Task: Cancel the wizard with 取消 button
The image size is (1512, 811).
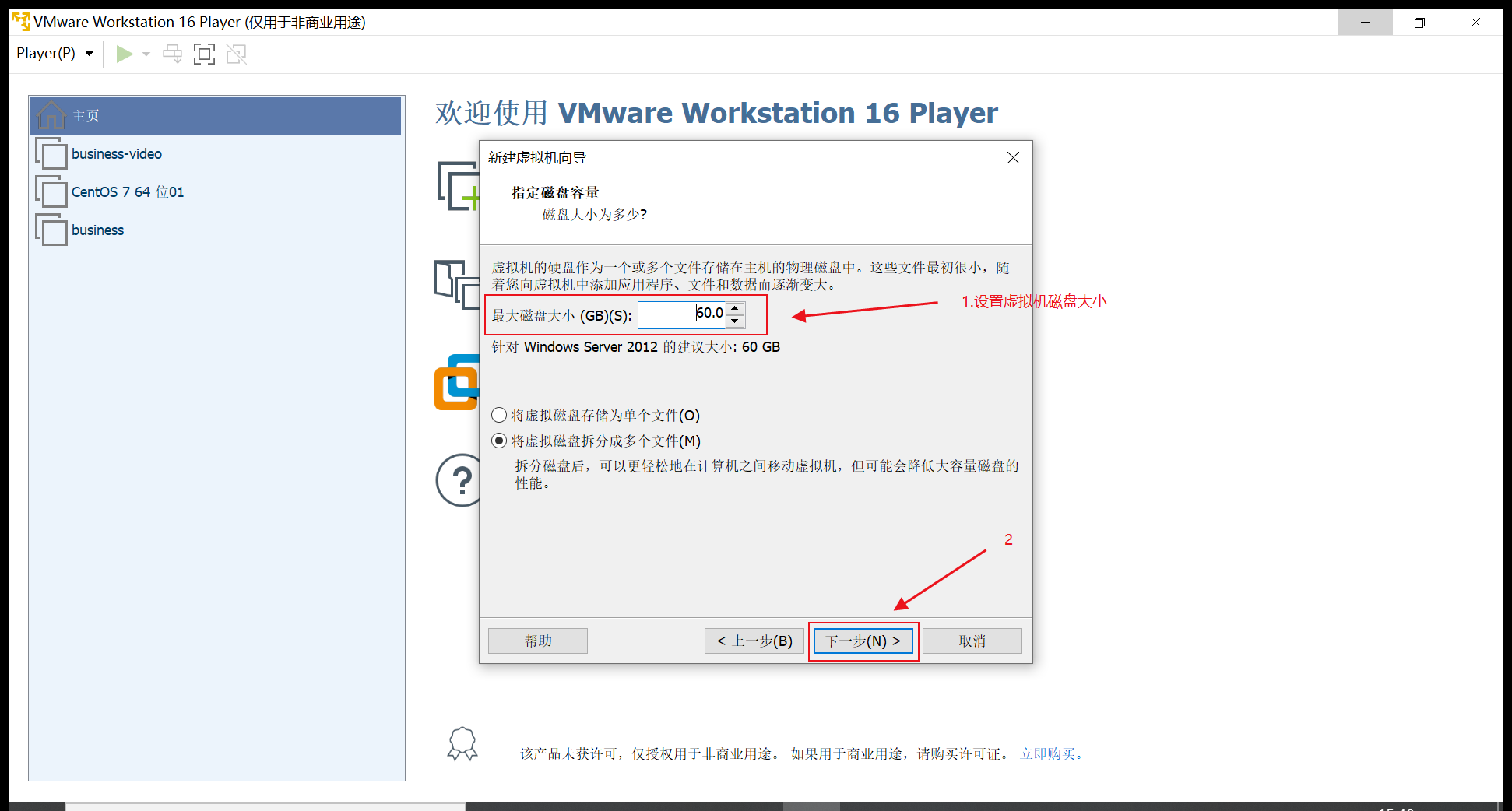Action: tap(972, 641)
